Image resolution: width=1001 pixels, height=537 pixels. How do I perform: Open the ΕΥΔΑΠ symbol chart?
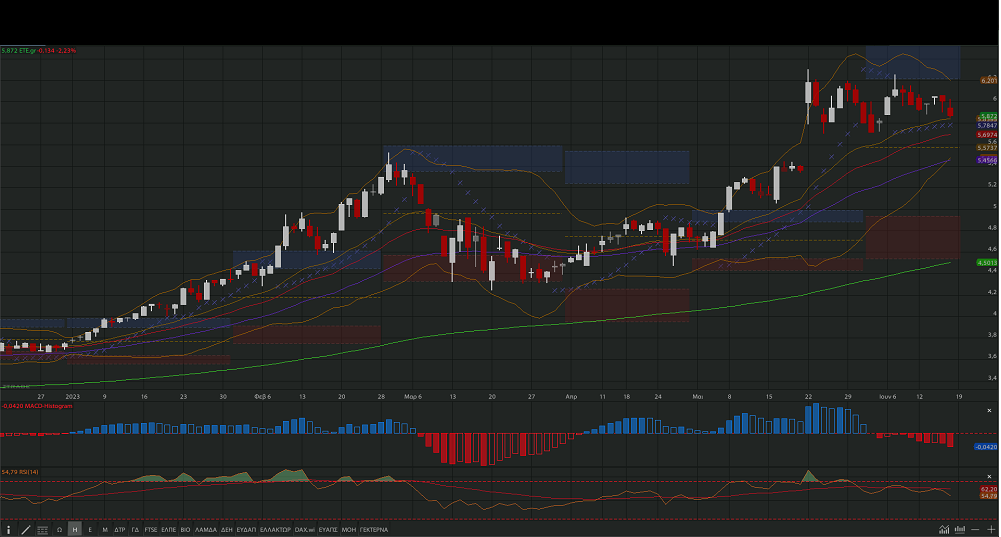coord(246,529)
